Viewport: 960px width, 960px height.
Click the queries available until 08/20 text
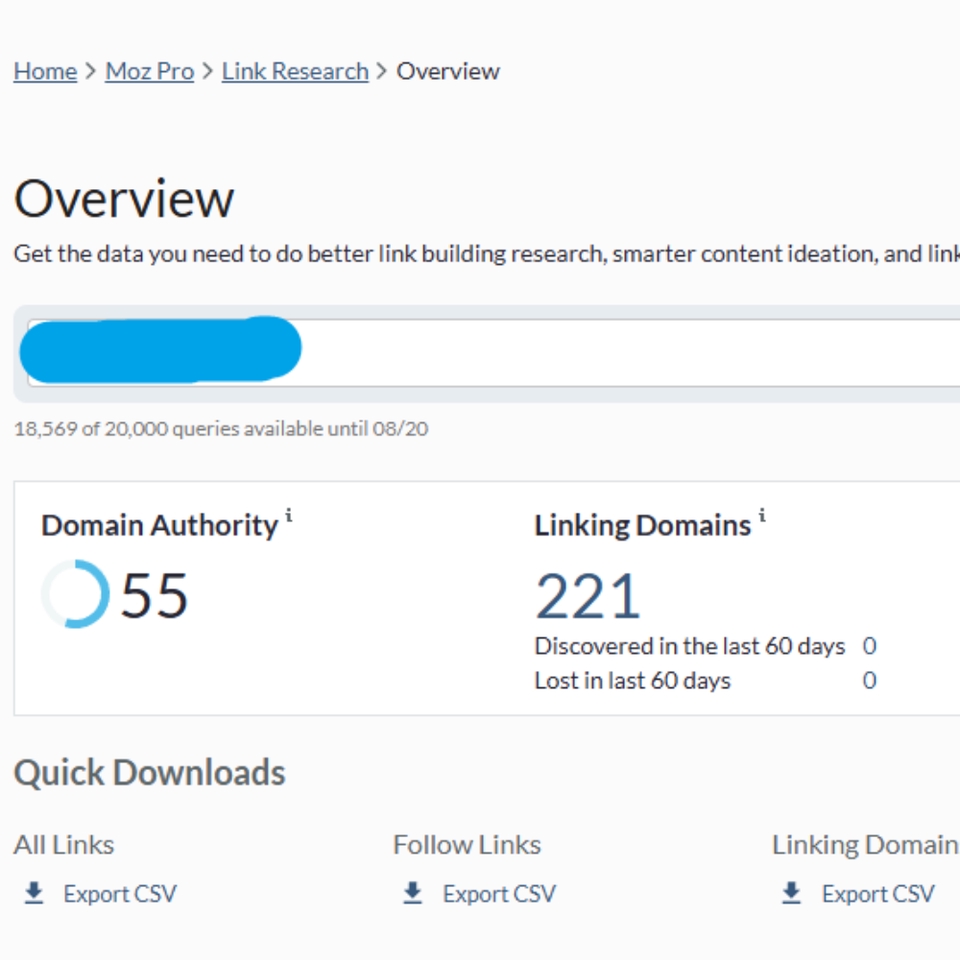pyautogui.click(x=222, y=427)
